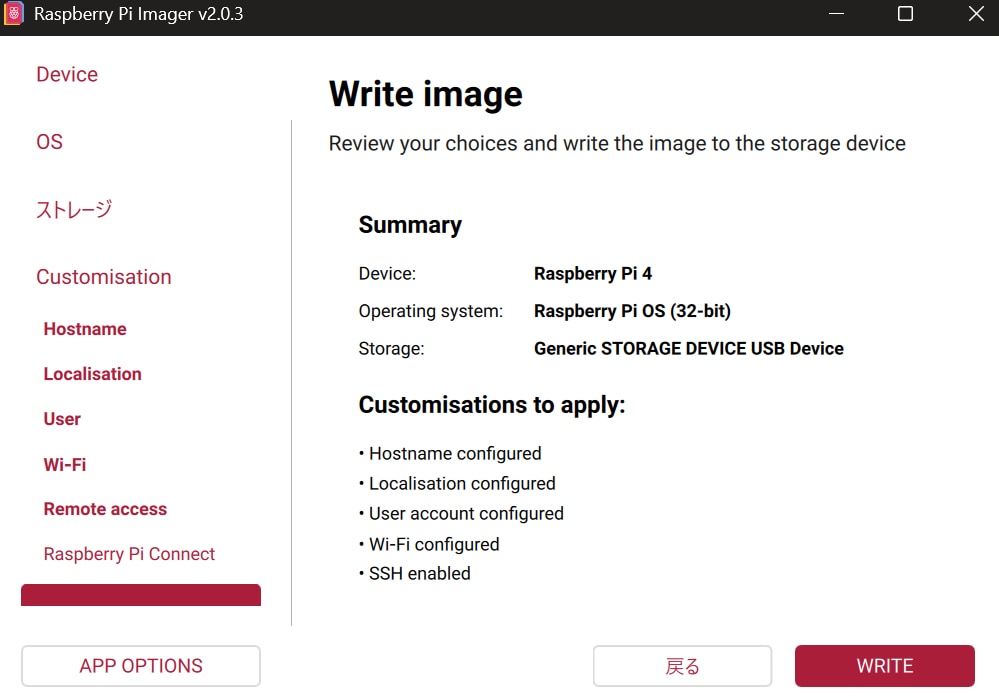Click the Generic STORAGE DEVICE USB Device text
This screenshot has height=698, width=999.
click(x=688, y=349)
